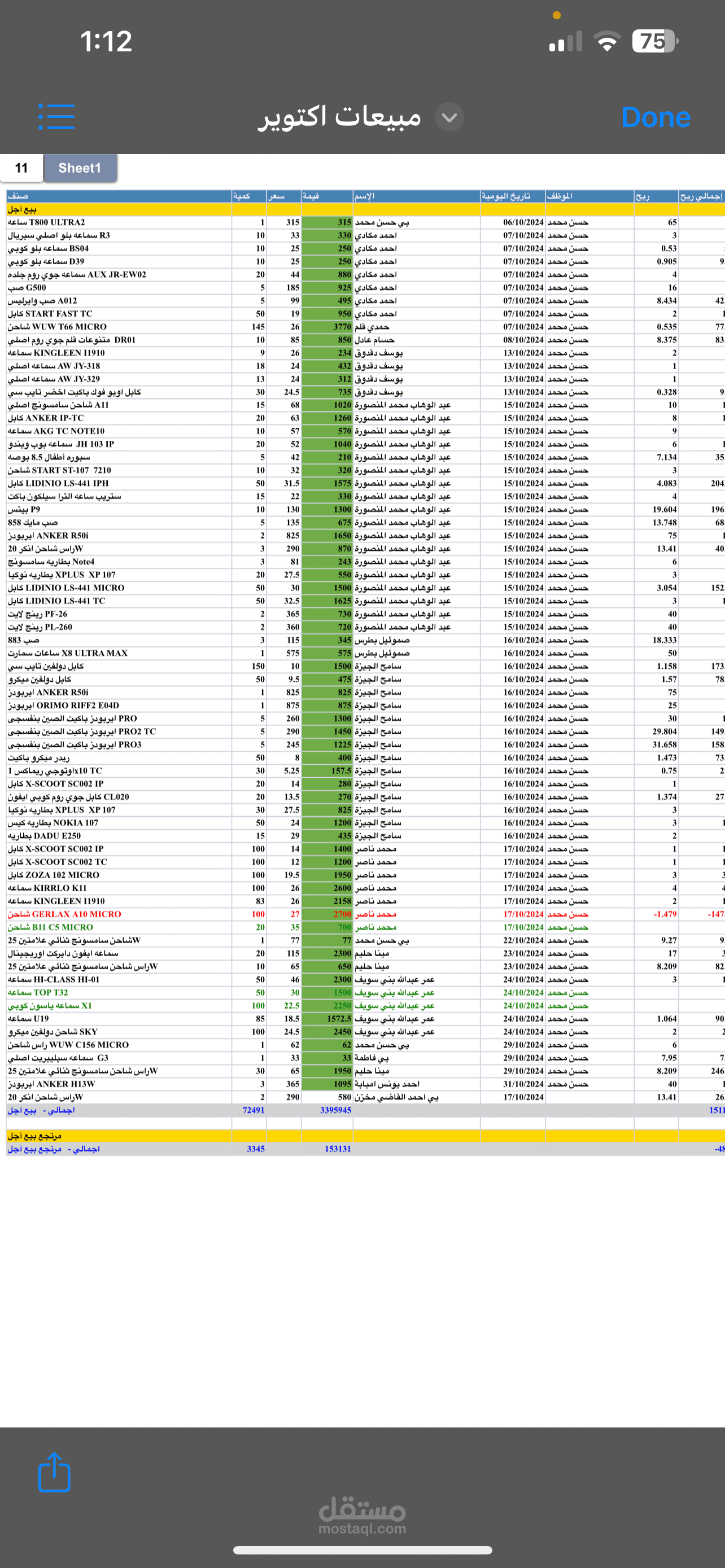The image size is (725, 1568).
Task: Click the DADU E250 battery cell
Action: [119, 836]
